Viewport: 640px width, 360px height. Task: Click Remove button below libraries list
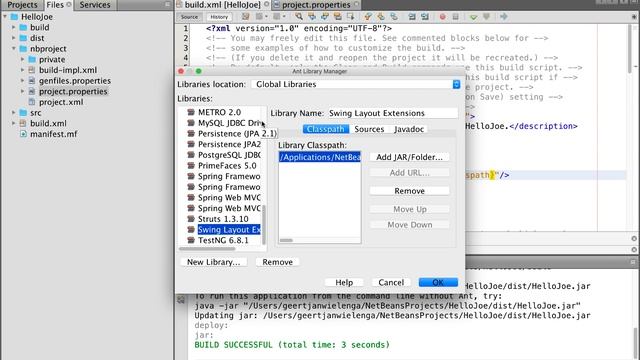coord(278,262)
